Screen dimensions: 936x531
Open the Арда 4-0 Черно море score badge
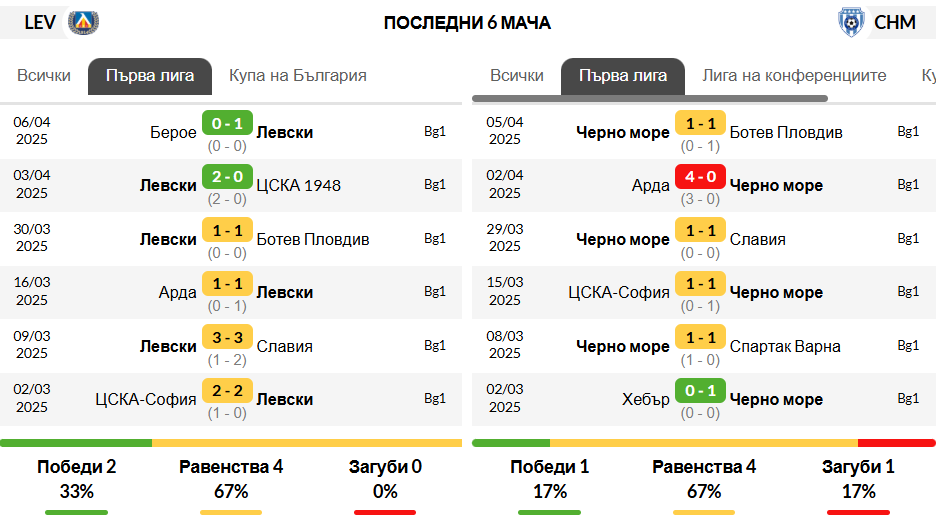700,177
